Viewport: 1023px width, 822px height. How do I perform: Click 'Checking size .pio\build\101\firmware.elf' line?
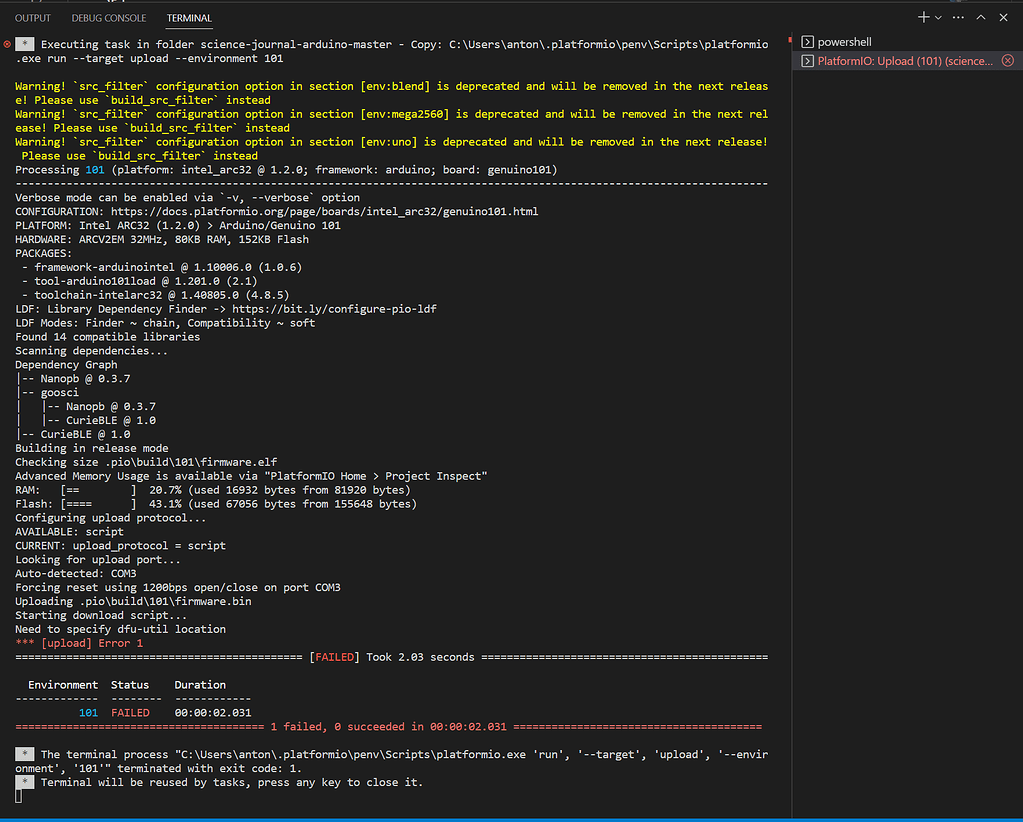tap(146, 462)
